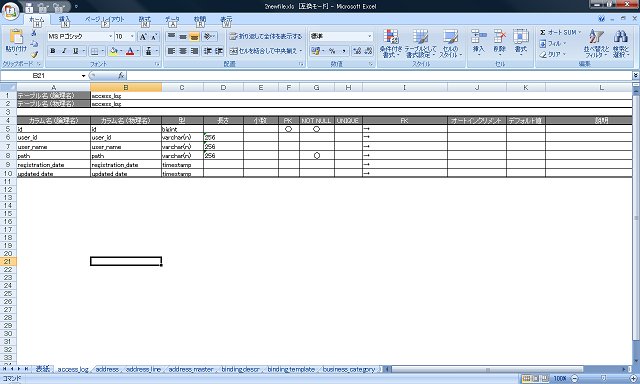Toggle top vertical alignment
Viewport: 640px width, 384px height.
(171, 37)
